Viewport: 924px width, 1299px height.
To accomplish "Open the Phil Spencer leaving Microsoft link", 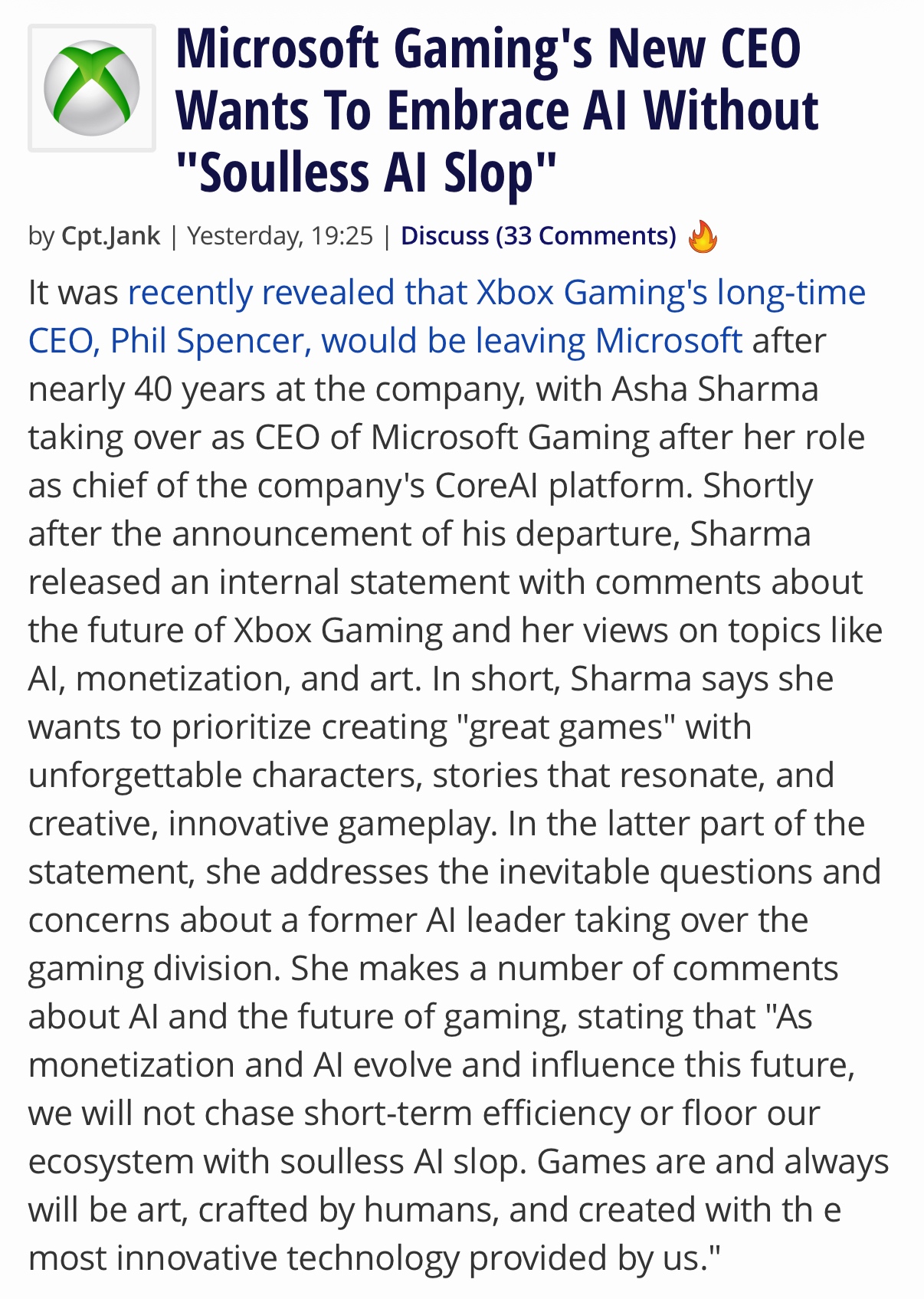I will coord(385,341).
